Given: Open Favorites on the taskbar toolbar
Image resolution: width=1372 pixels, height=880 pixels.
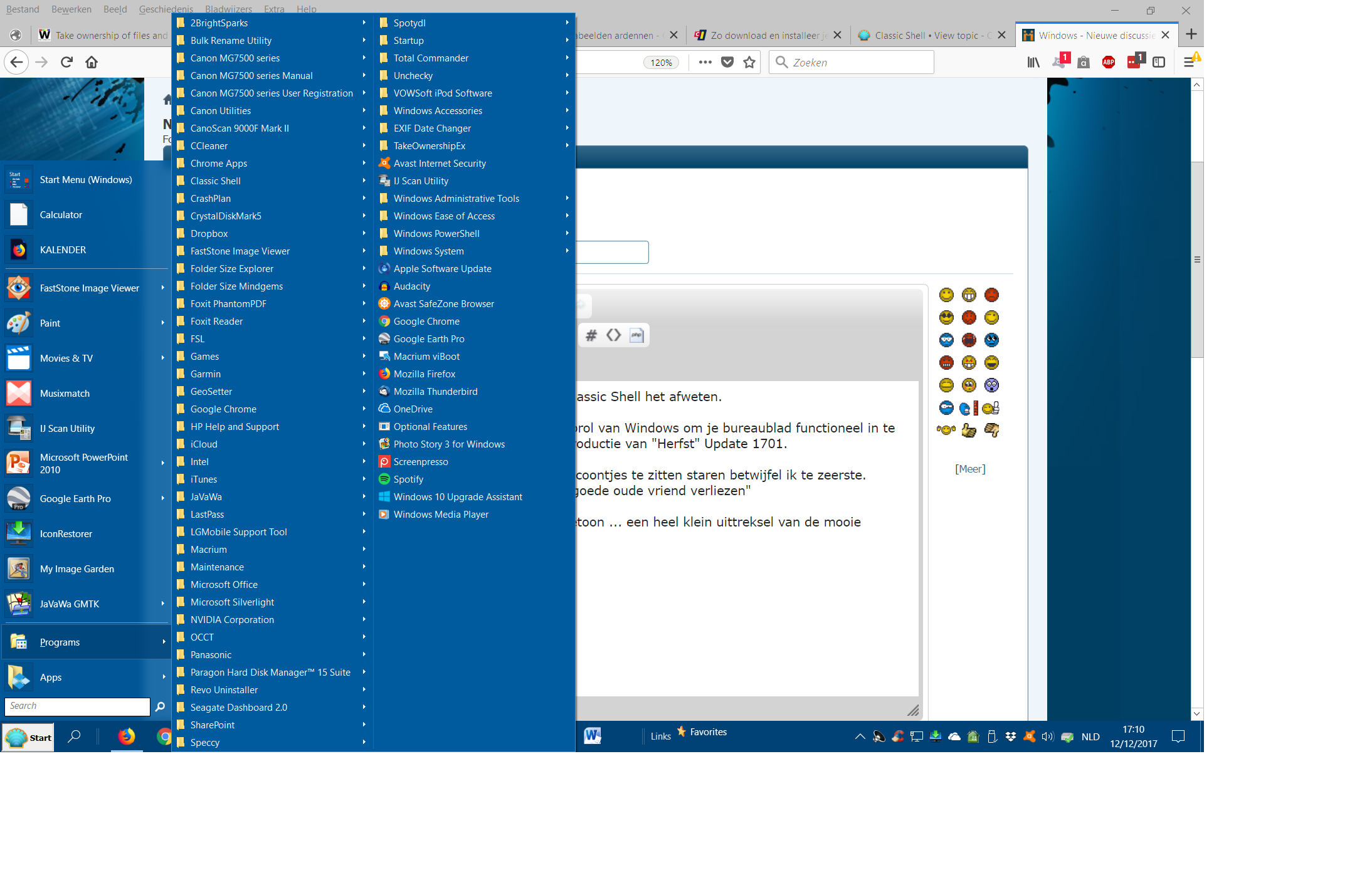Looking at the screenshot, I should 702,731.
